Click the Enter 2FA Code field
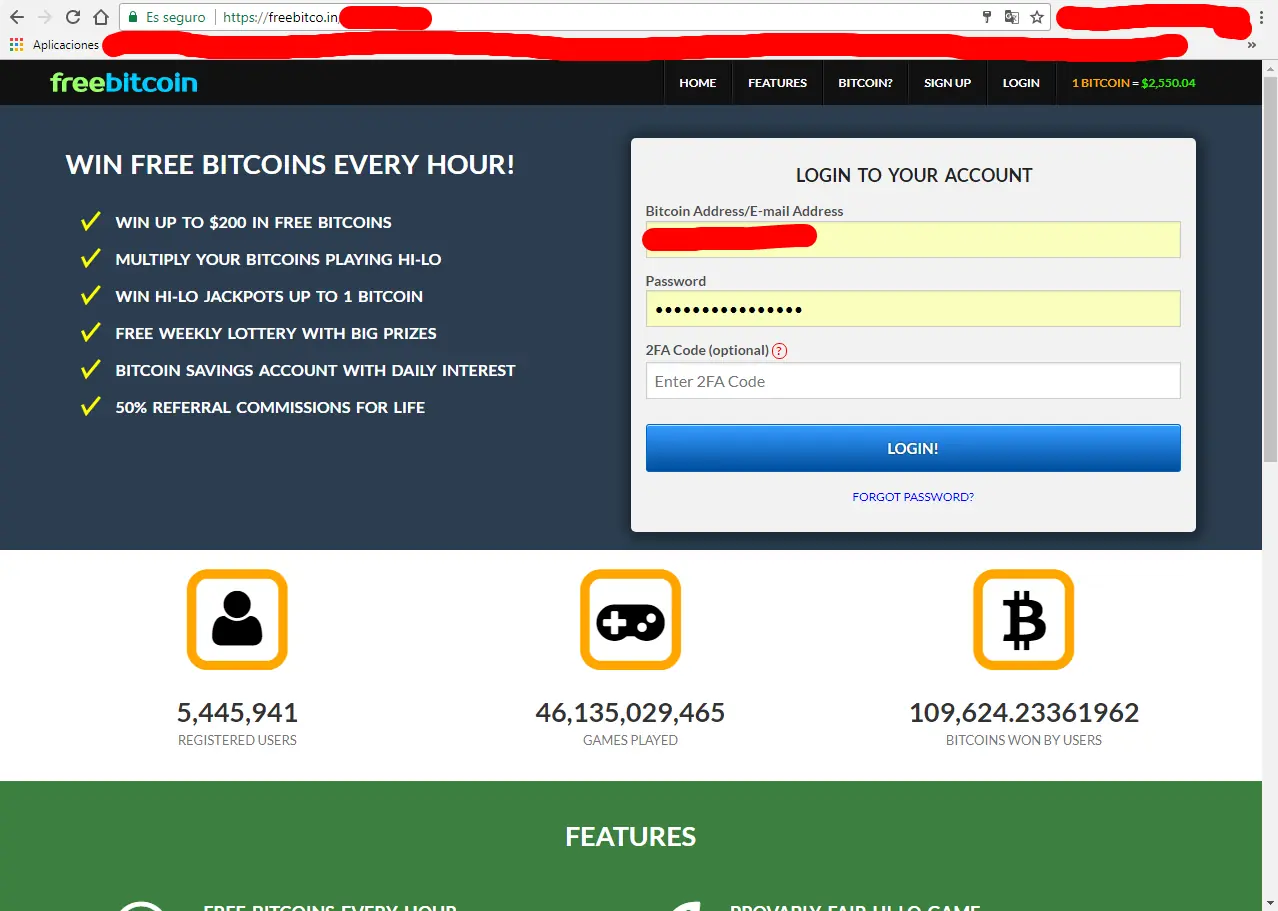Viewport: 1278px width, 911px height. [913, 381]
